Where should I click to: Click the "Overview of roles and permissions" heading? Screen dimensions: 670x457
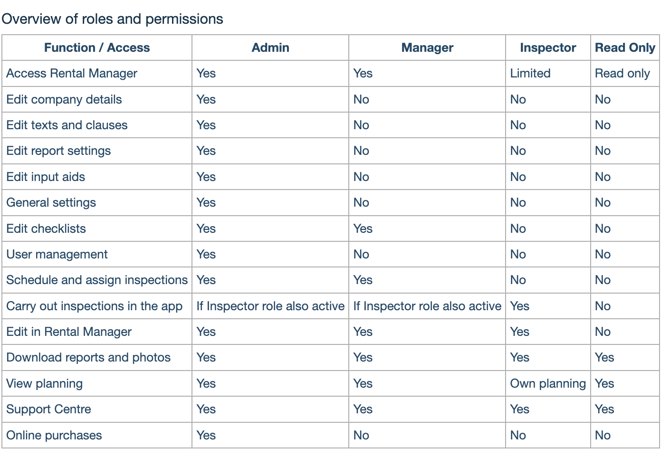(113, 19)
